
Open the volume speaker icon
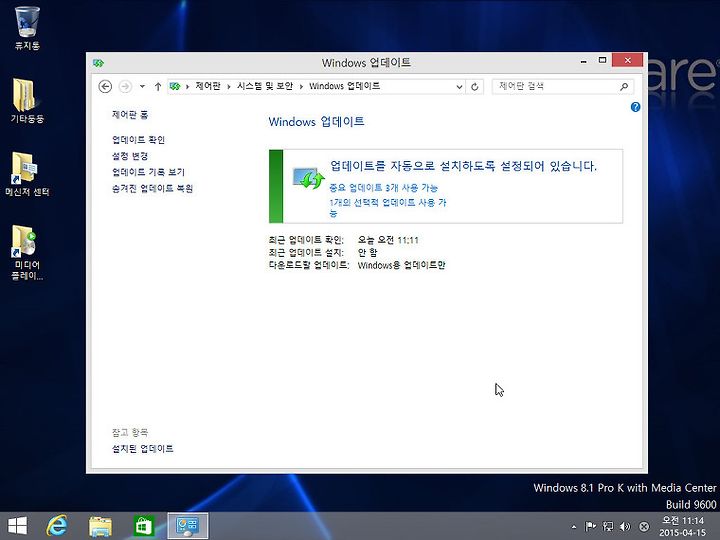pyautogui.click(x=625, y=526)
